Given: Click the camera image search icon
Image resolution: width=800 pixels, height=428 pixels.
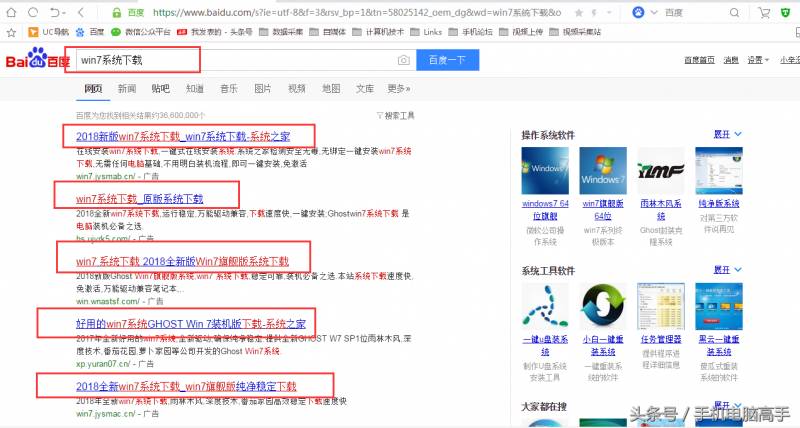Looking at the screenshot, I should [x=404, y=60].
